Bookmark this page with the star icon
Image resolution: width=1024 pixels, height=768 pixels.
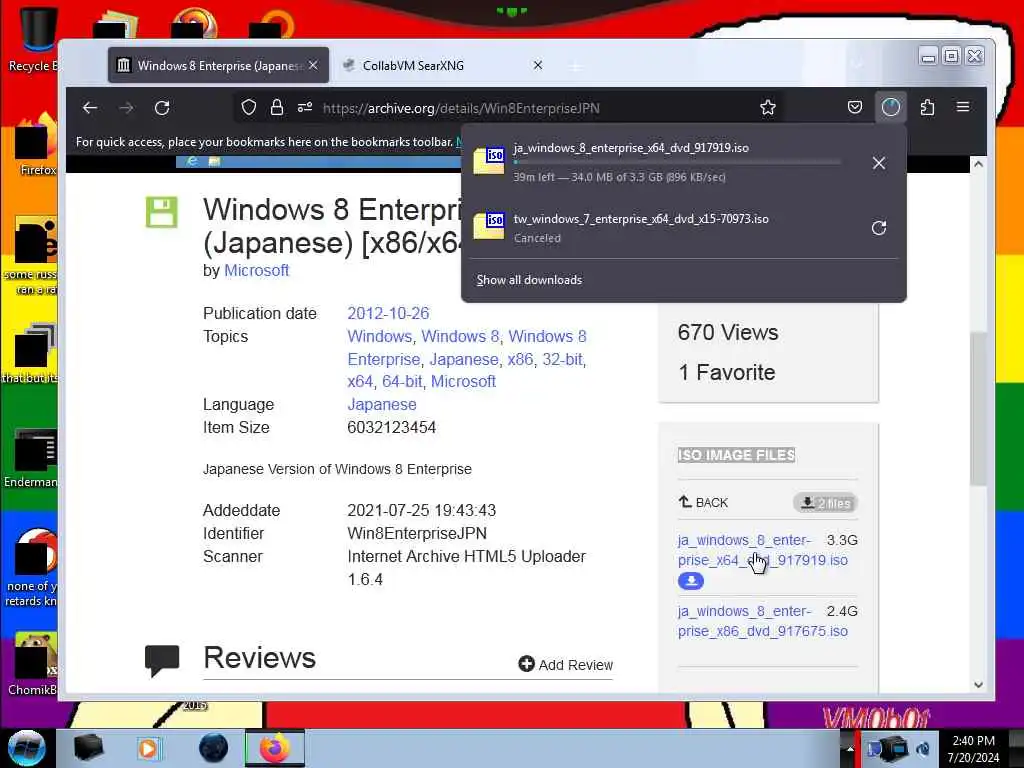click(x=767, y=108)
